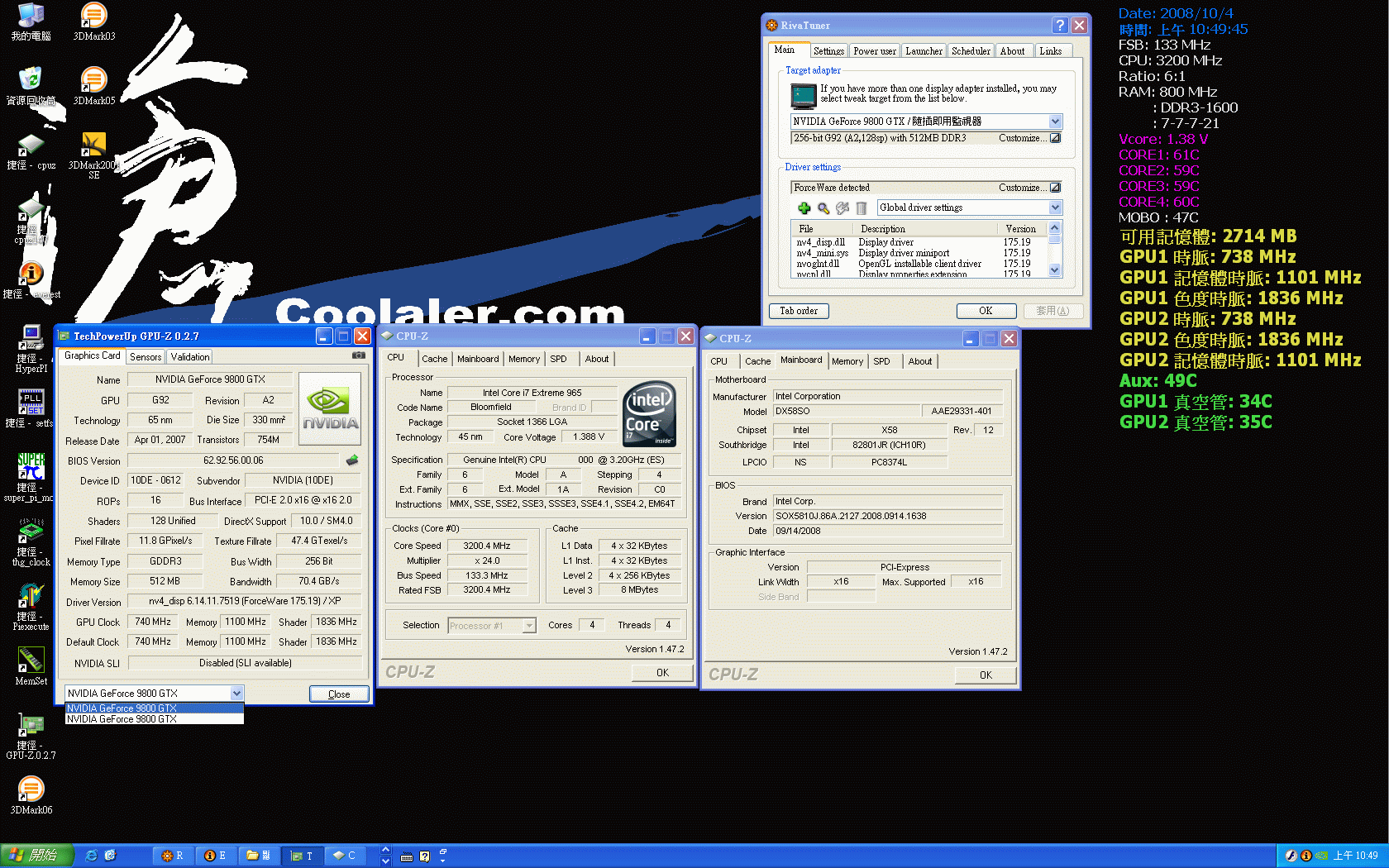Open the GPU-Z Validation tab

coord(190,357)
